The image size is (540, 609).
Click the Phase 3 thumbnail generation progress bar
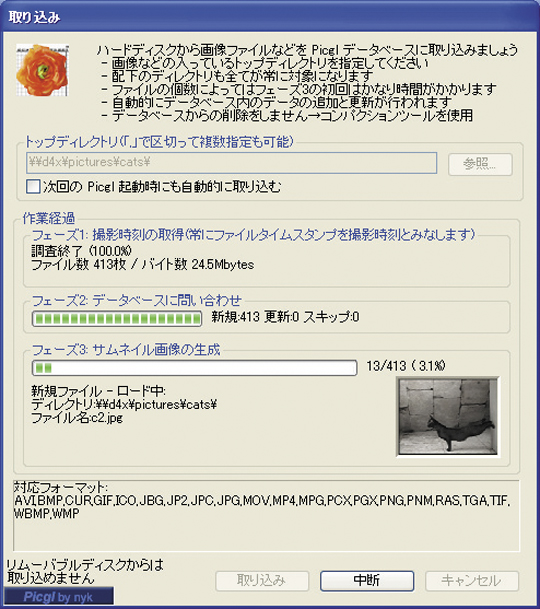coord(194,368)
